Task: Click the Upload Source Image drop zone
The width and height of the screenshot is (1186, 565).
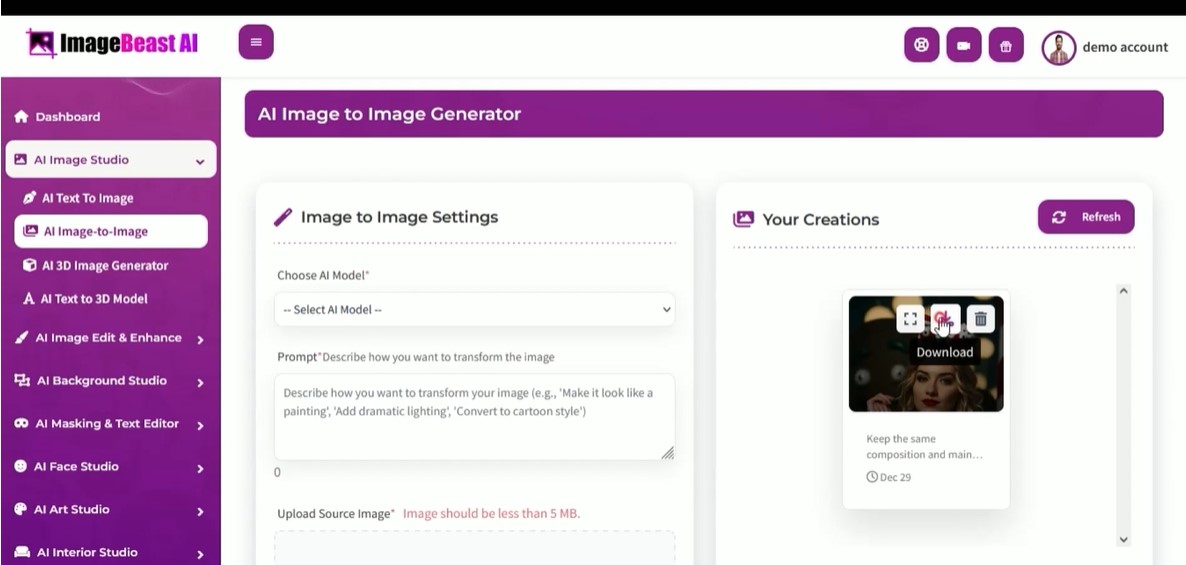Action: pyautogui.click(x=474, y=548)
